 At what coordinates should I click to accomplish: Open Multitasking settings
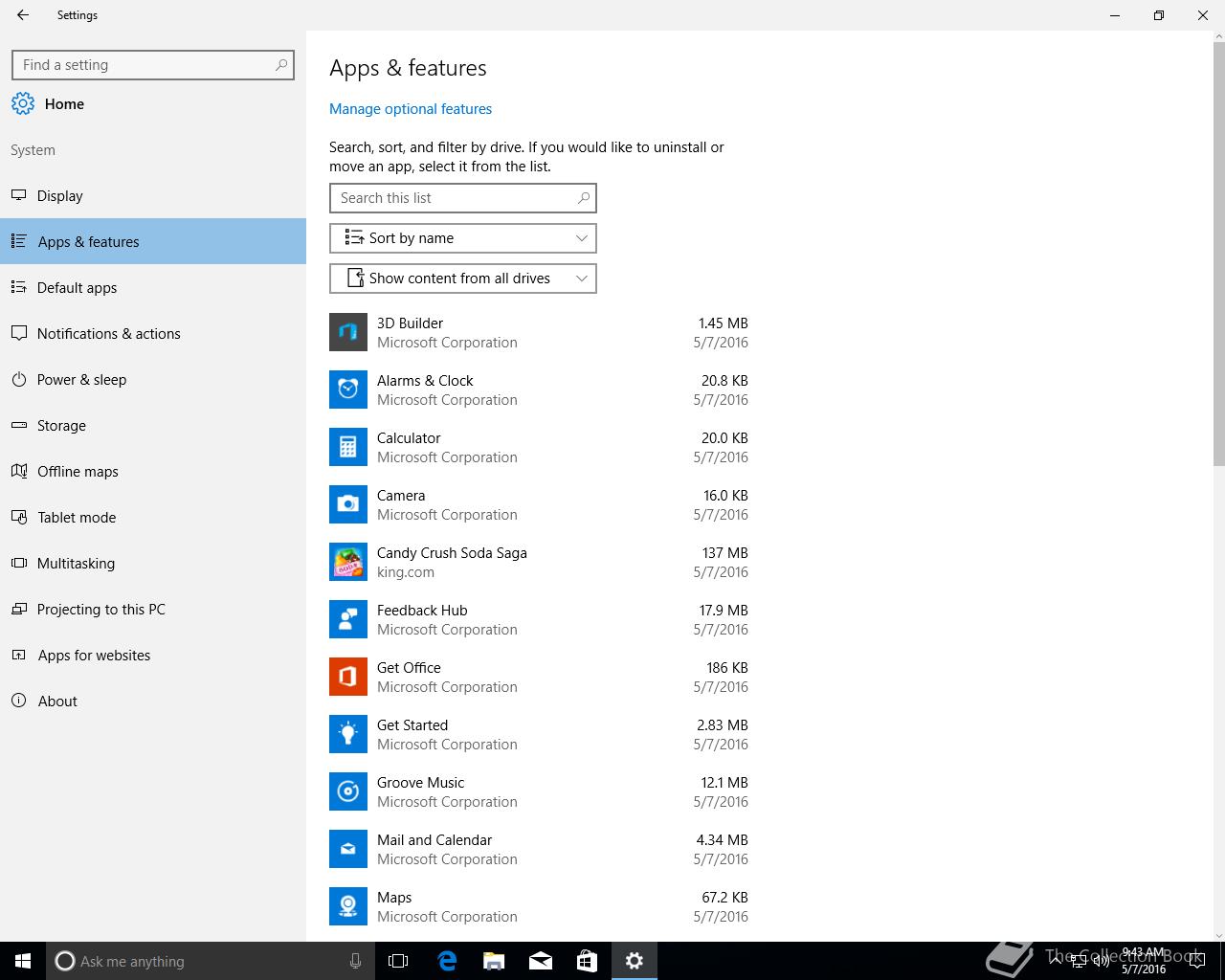click(153, 564)
